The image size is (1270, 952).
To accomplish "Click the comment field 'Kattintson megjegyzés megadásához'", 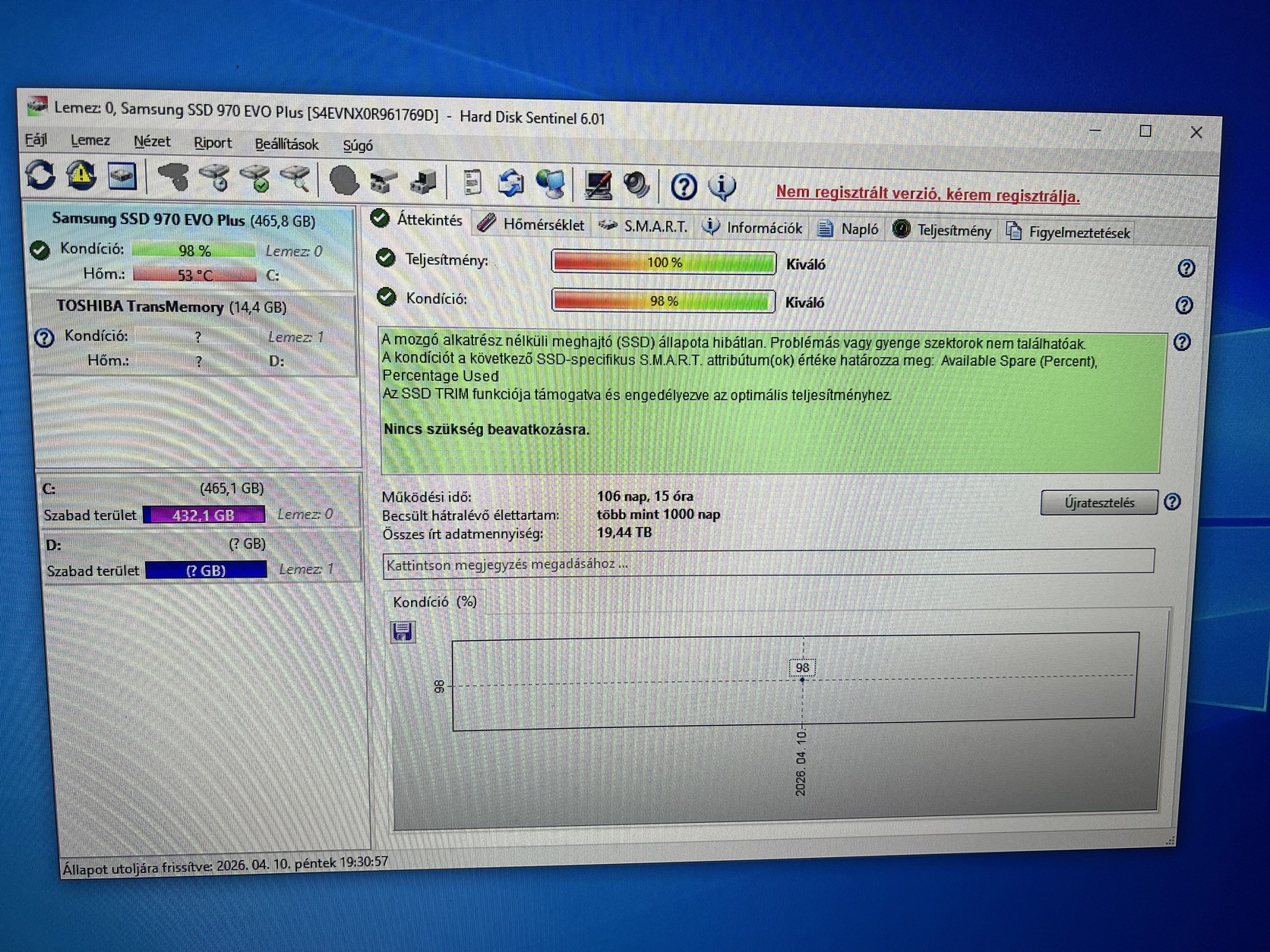I will tap(769, 563).
